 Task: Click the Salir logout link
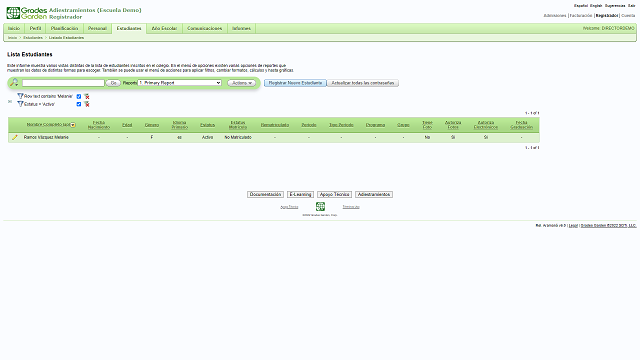click(631, 6)
